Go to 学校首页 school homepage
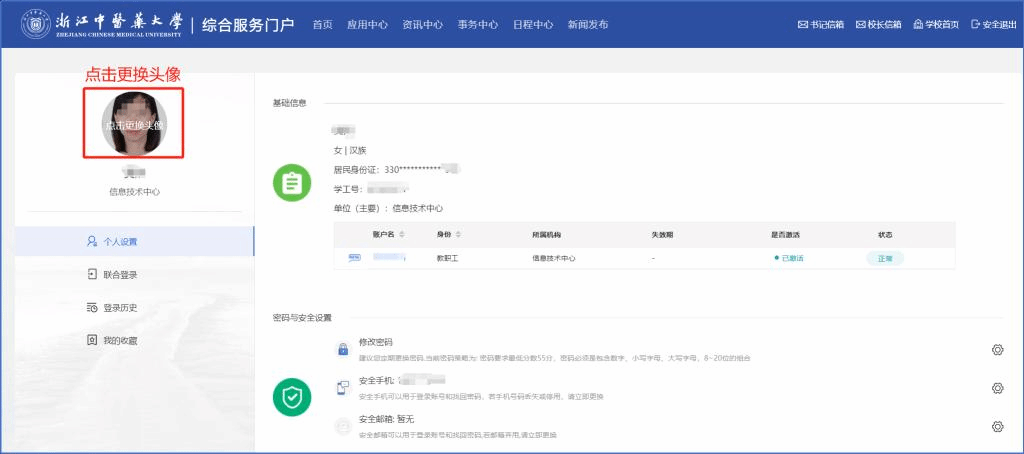 (x=936, y=24)
